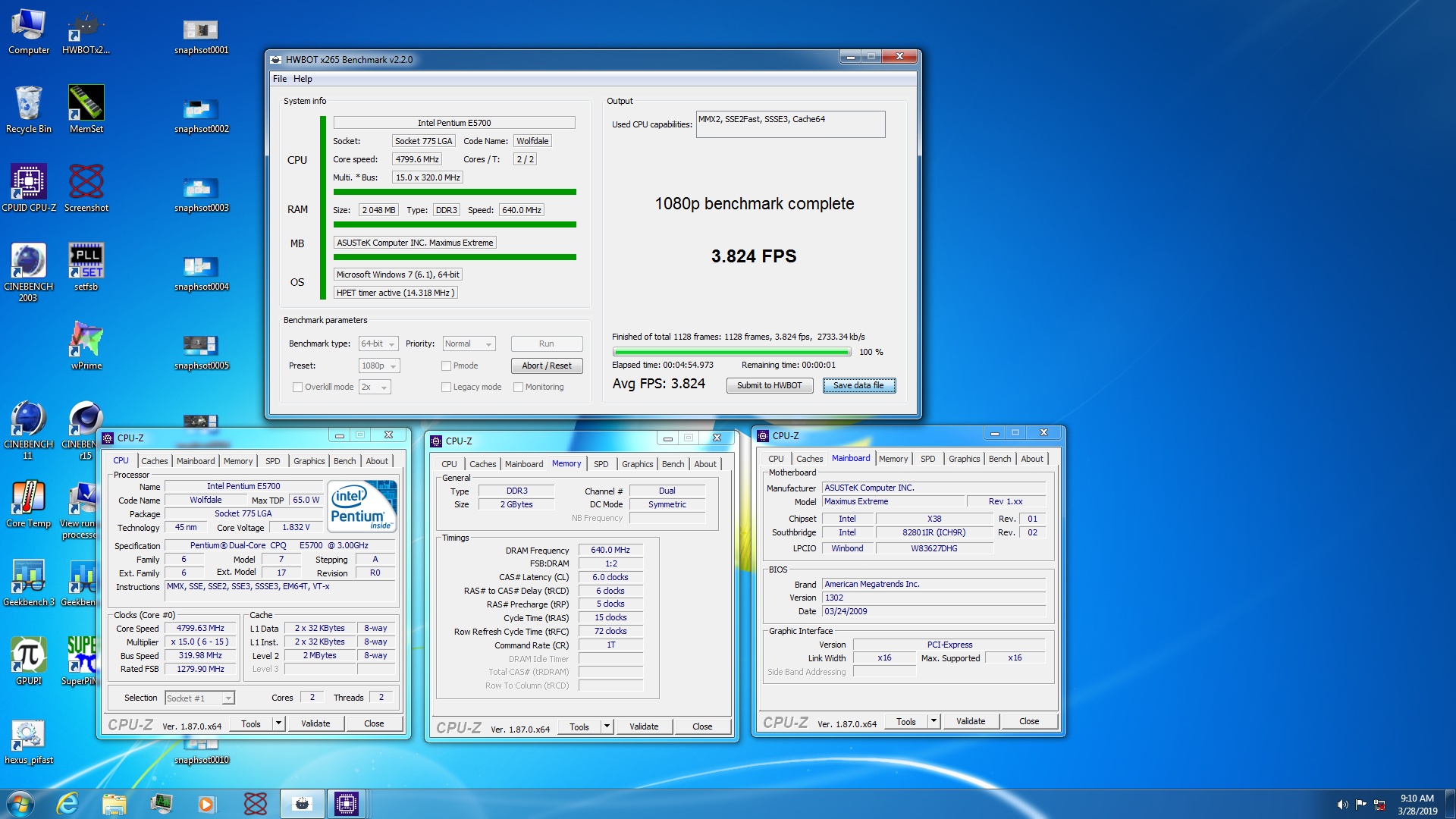Switch to Bench tab in left CPU-Z window
Viewport: 1456px width, 819px height.
coord(344,461)
